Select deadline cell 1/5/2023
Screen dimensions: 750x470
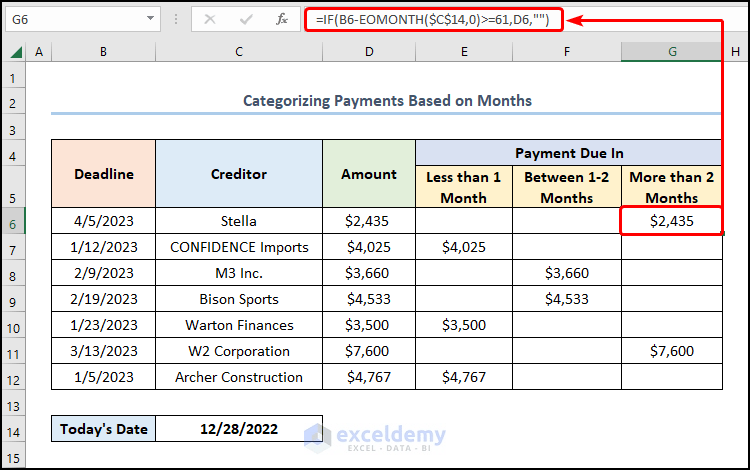pyautogui.click(x=103, y=377)
